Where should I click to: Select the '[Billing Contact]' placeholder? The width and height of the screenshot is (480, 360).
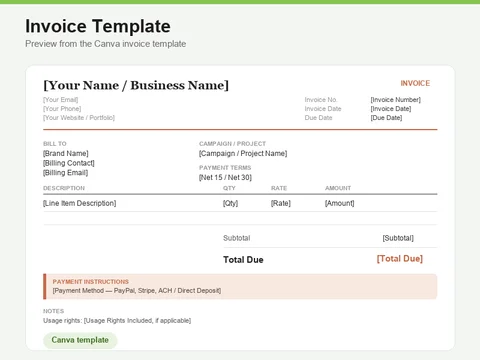69,163
